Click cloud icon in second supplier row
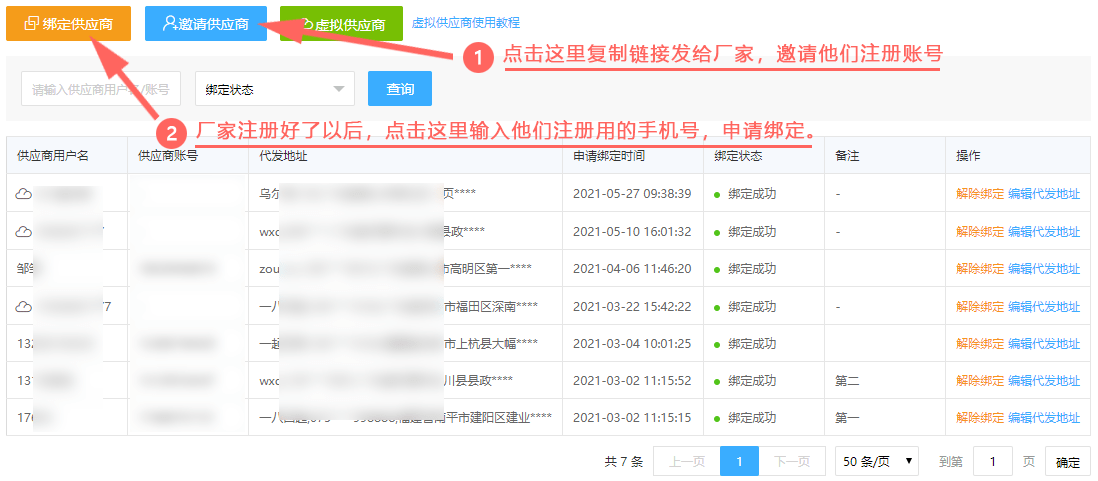Viewport: 1098px width, 481px height. pos(24,231)
